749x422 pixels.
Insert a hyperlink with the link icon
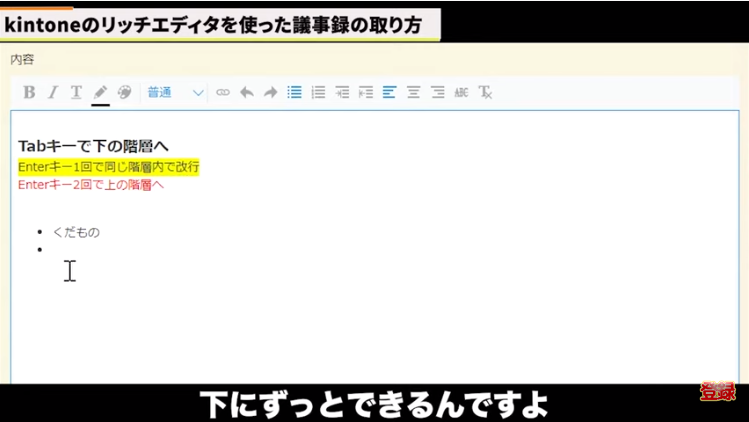coord(223,92)
